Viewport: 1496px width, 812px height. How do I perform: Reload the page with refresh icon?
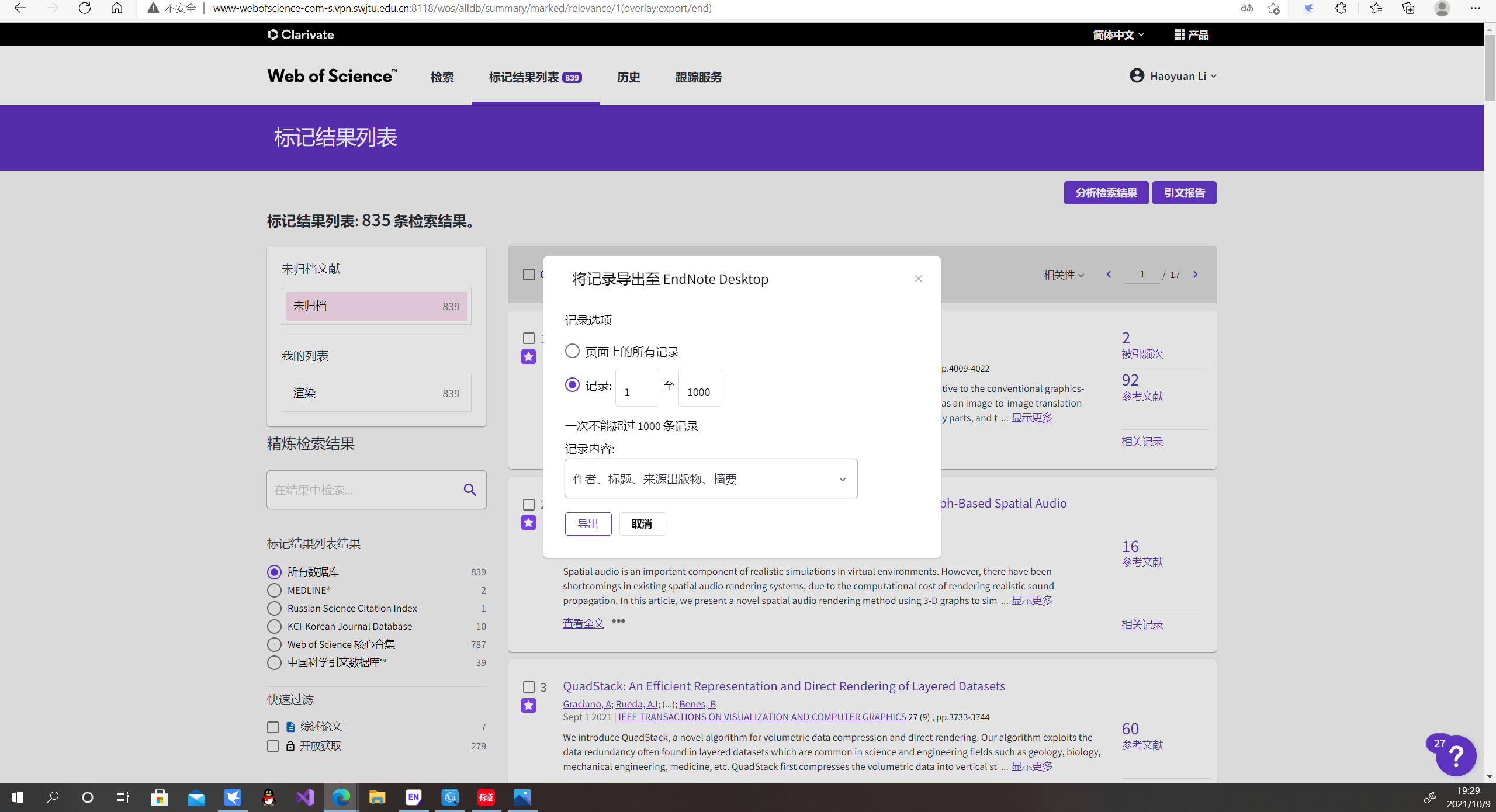point(85,8)
